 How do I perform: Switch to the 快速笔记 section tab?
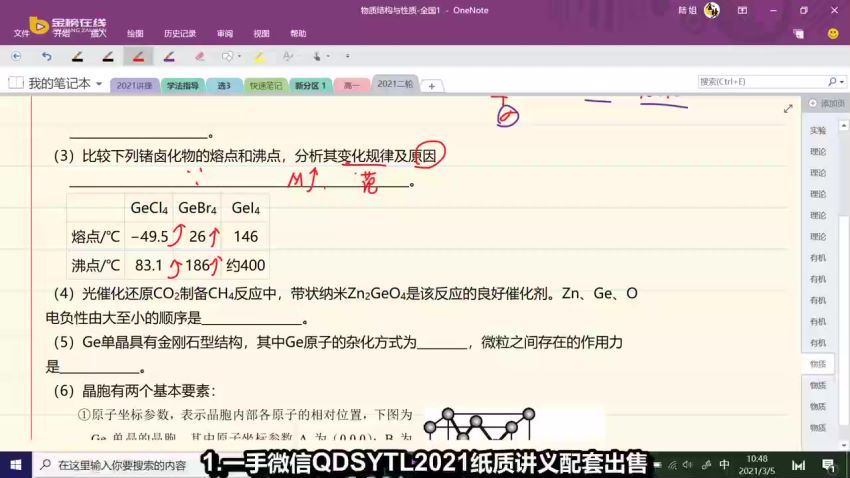click(x=266, y=86)
